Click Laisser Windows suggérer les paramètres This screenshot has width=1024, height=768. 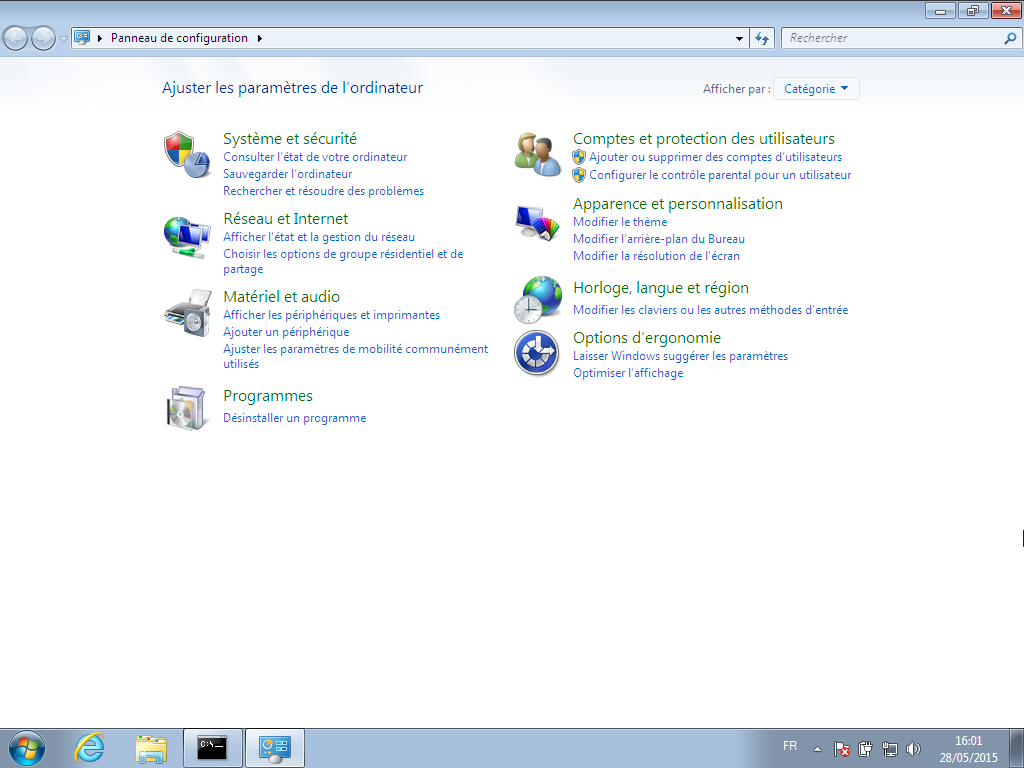[680, 356]
